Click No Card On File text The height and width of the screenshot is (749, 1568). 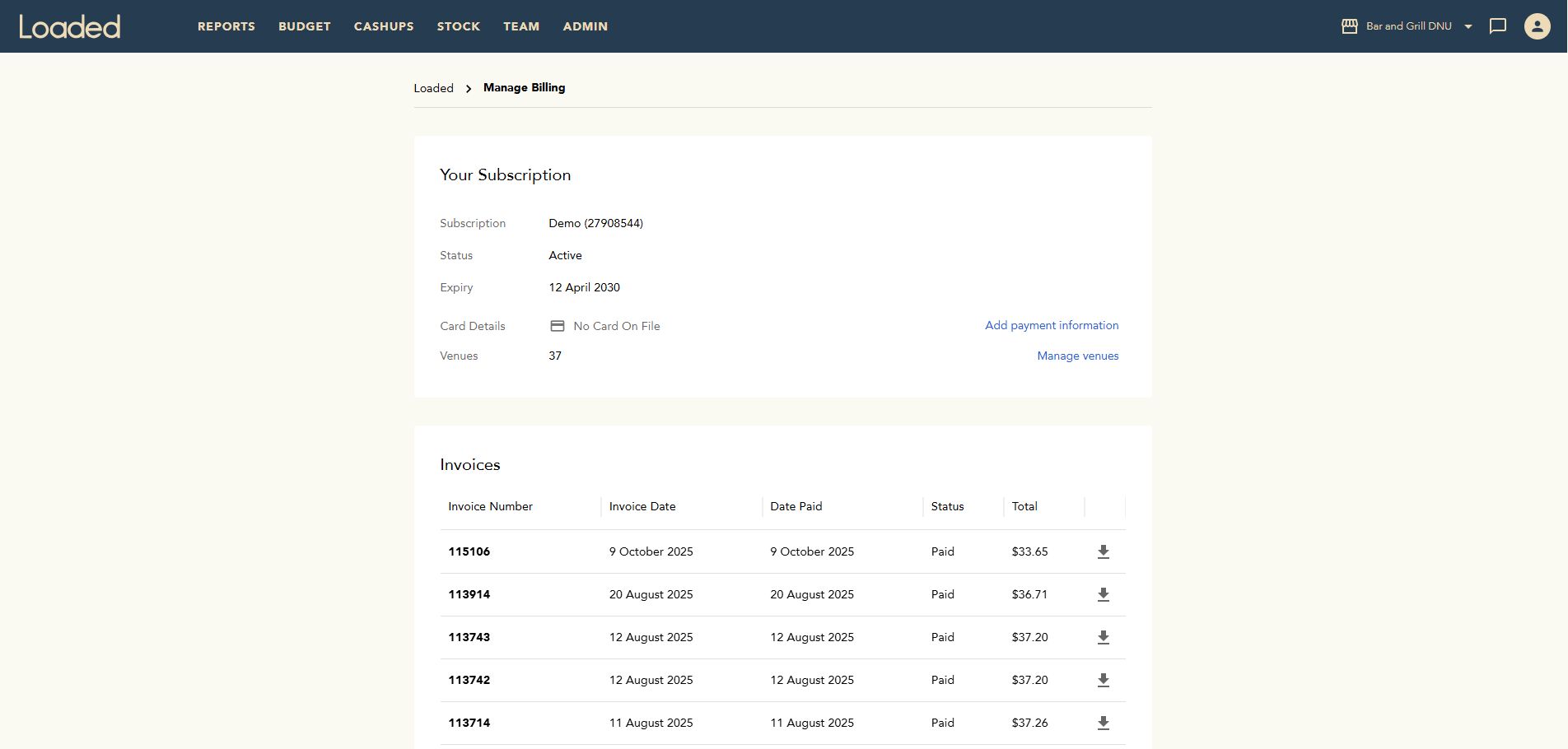[x=617, y=326]
